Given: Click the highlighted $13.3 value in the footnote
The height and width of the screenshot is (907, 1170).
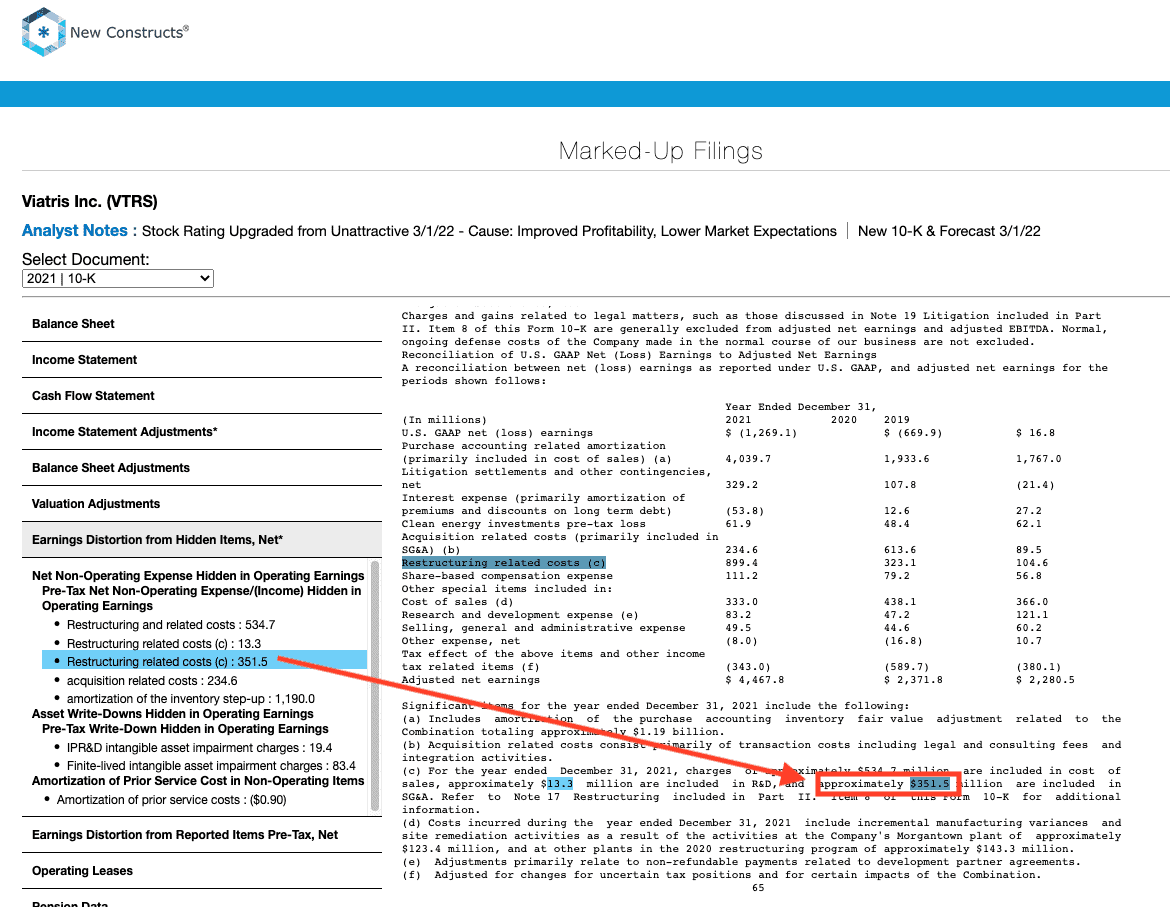Looking at the screenshot, I should pyautogui.click(x=560, y=783).
